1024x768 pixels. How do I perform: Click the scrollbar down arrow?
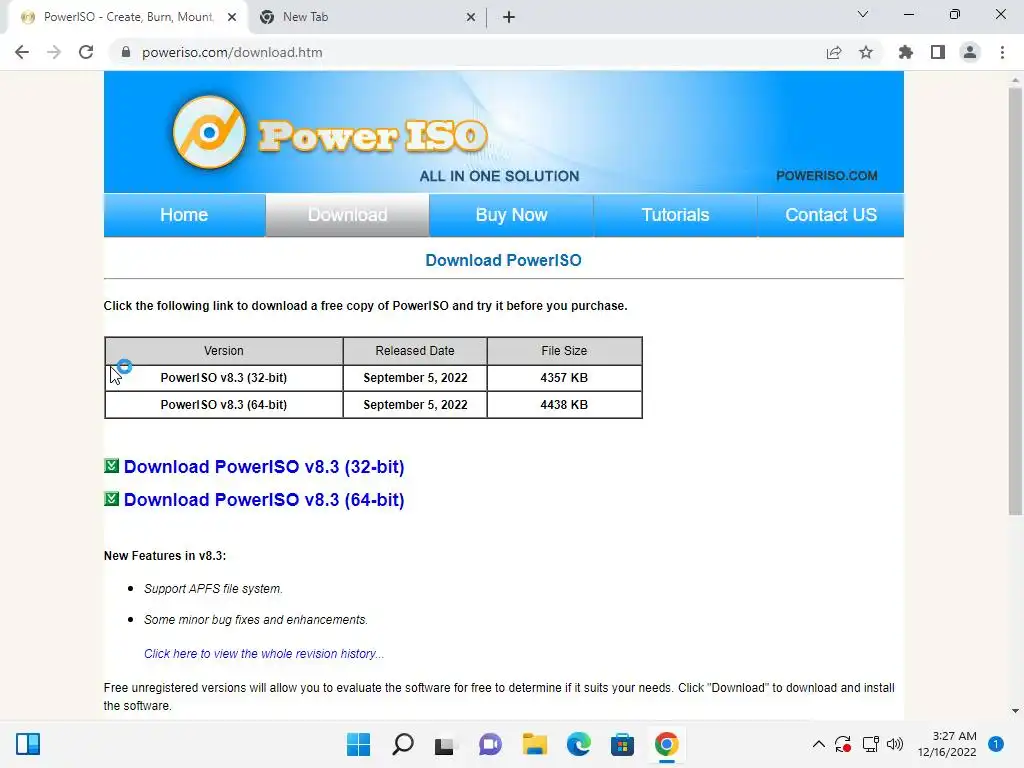click(x=1015, y=711)
